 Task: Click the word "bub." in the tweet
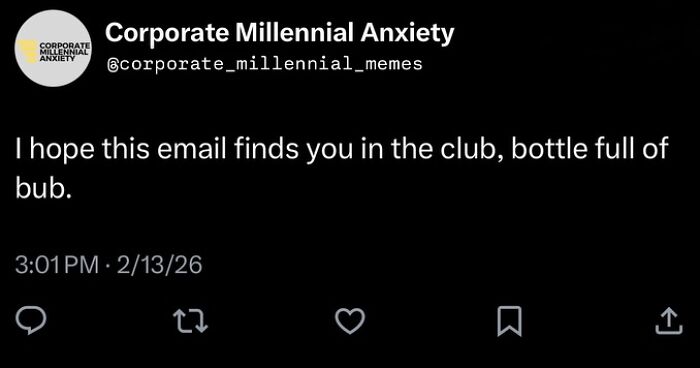43,188
